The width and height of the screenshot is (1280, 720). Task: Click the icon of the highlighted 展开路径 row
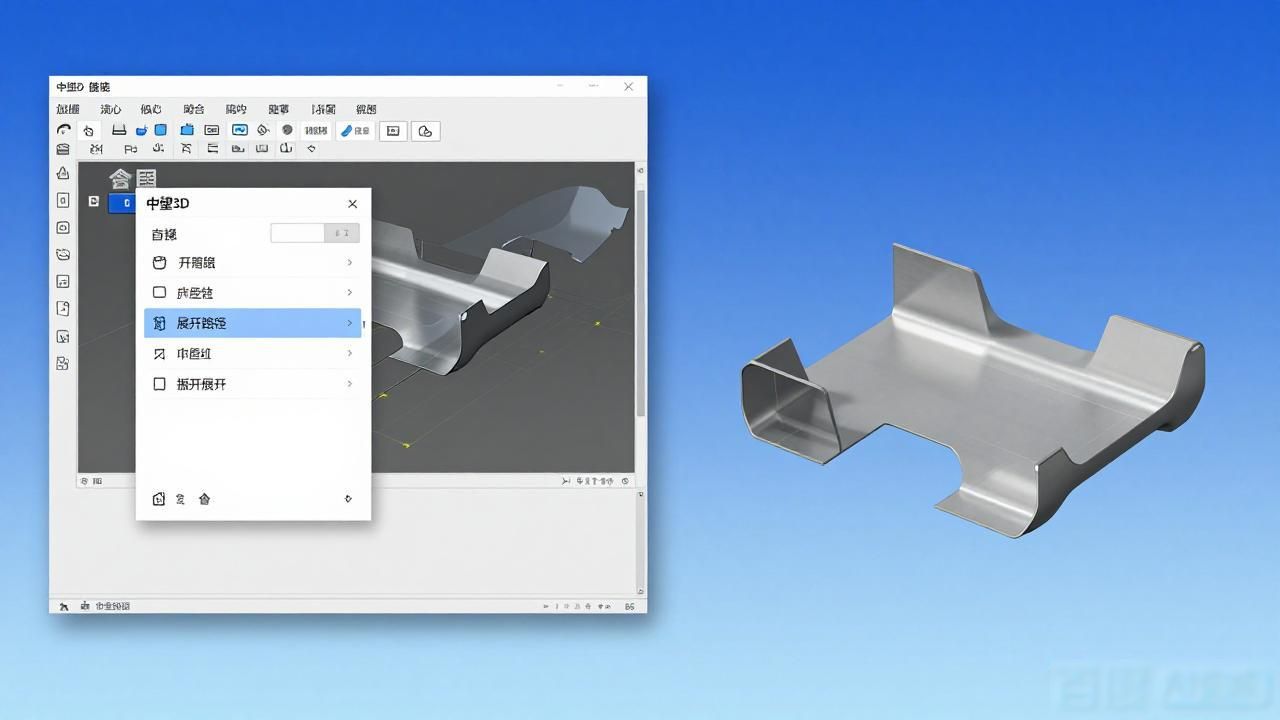[159, 323]
